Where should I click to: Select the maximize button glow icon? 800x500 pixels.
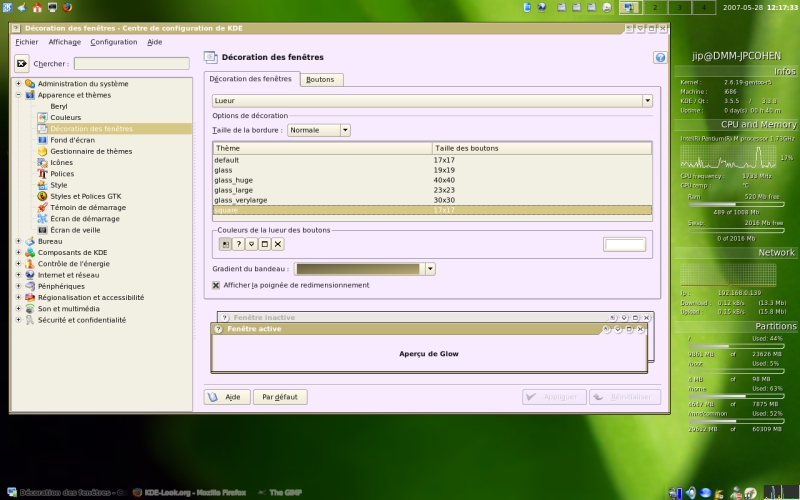[x=264, y=244]
